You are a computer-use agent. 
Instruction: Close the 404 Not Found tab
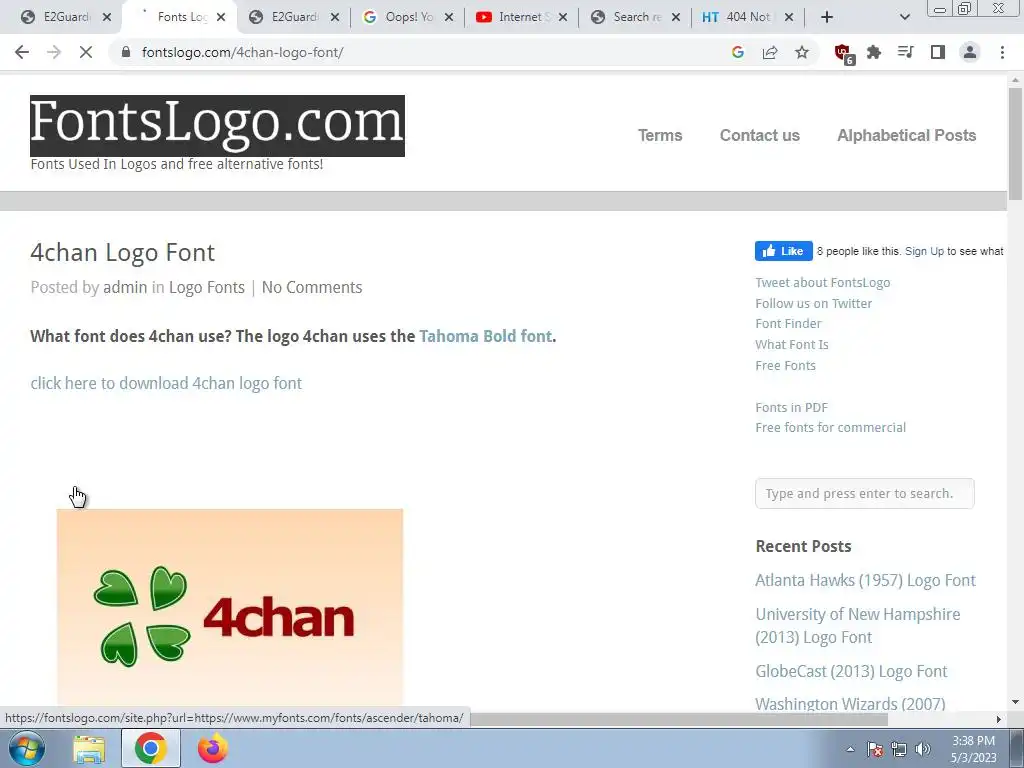pyautogui.click(x=789, y=17)
